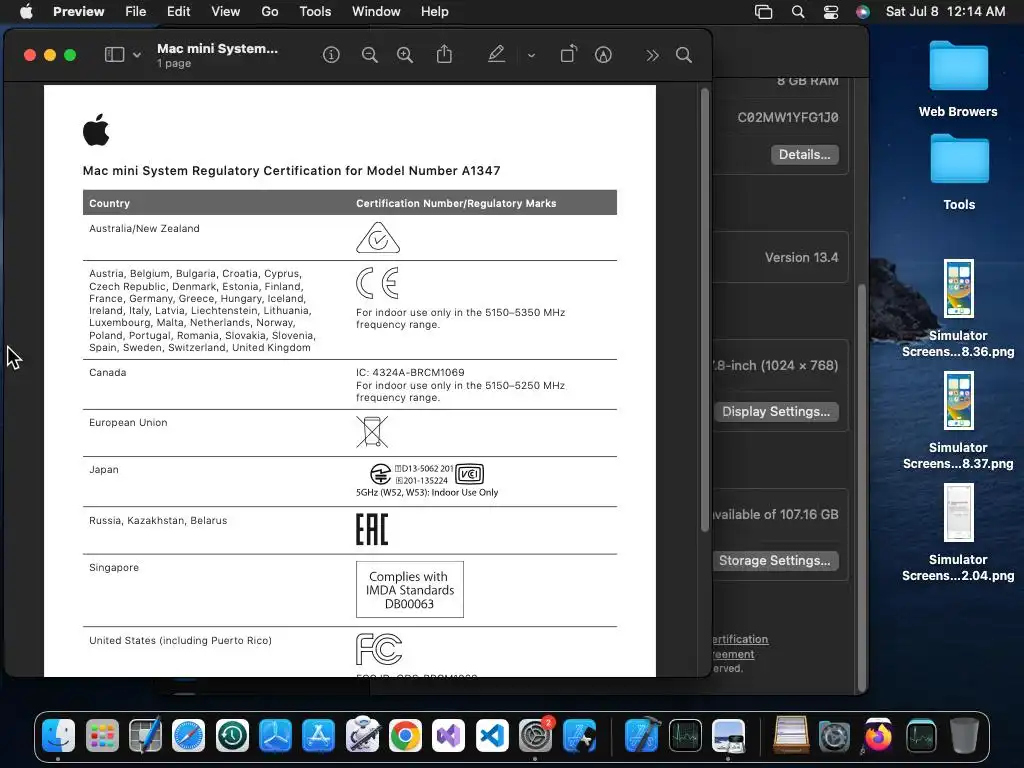This screenshot has width=1024, height=768.
Task: Click the Country column header
Action: pyautogui.click(x=110, y=203)
